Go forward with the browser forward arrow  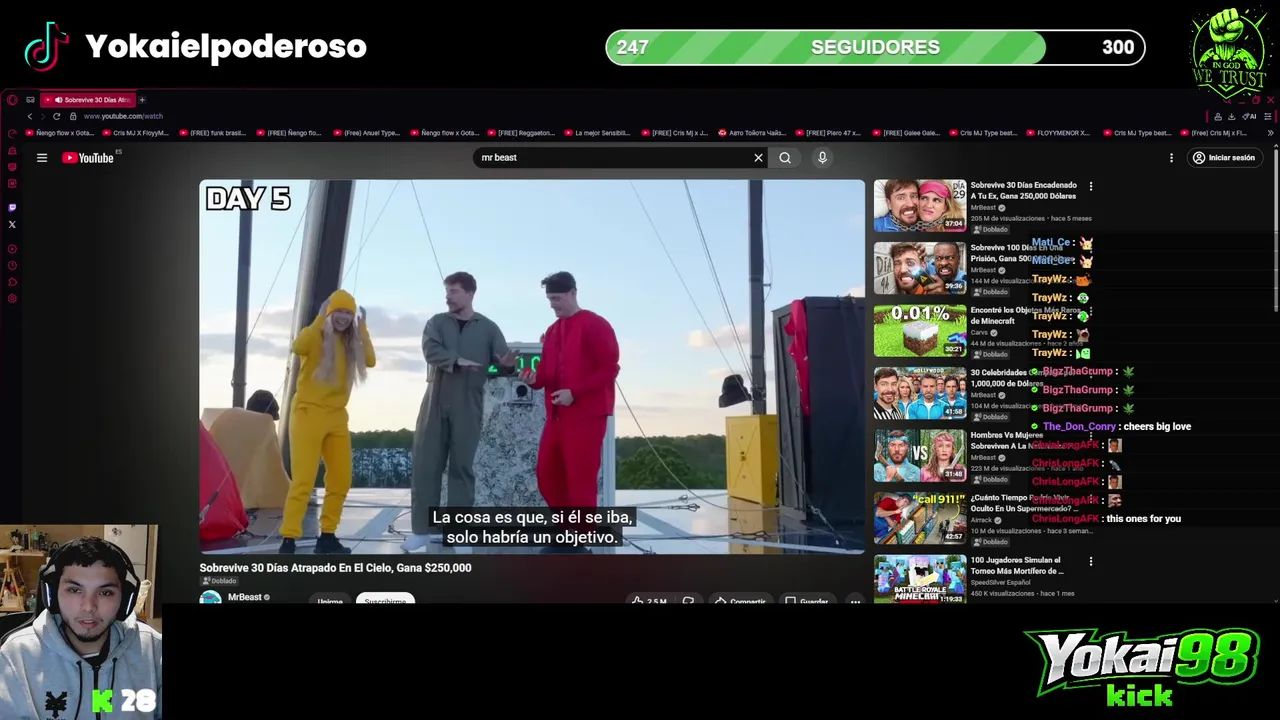(43, 116)
